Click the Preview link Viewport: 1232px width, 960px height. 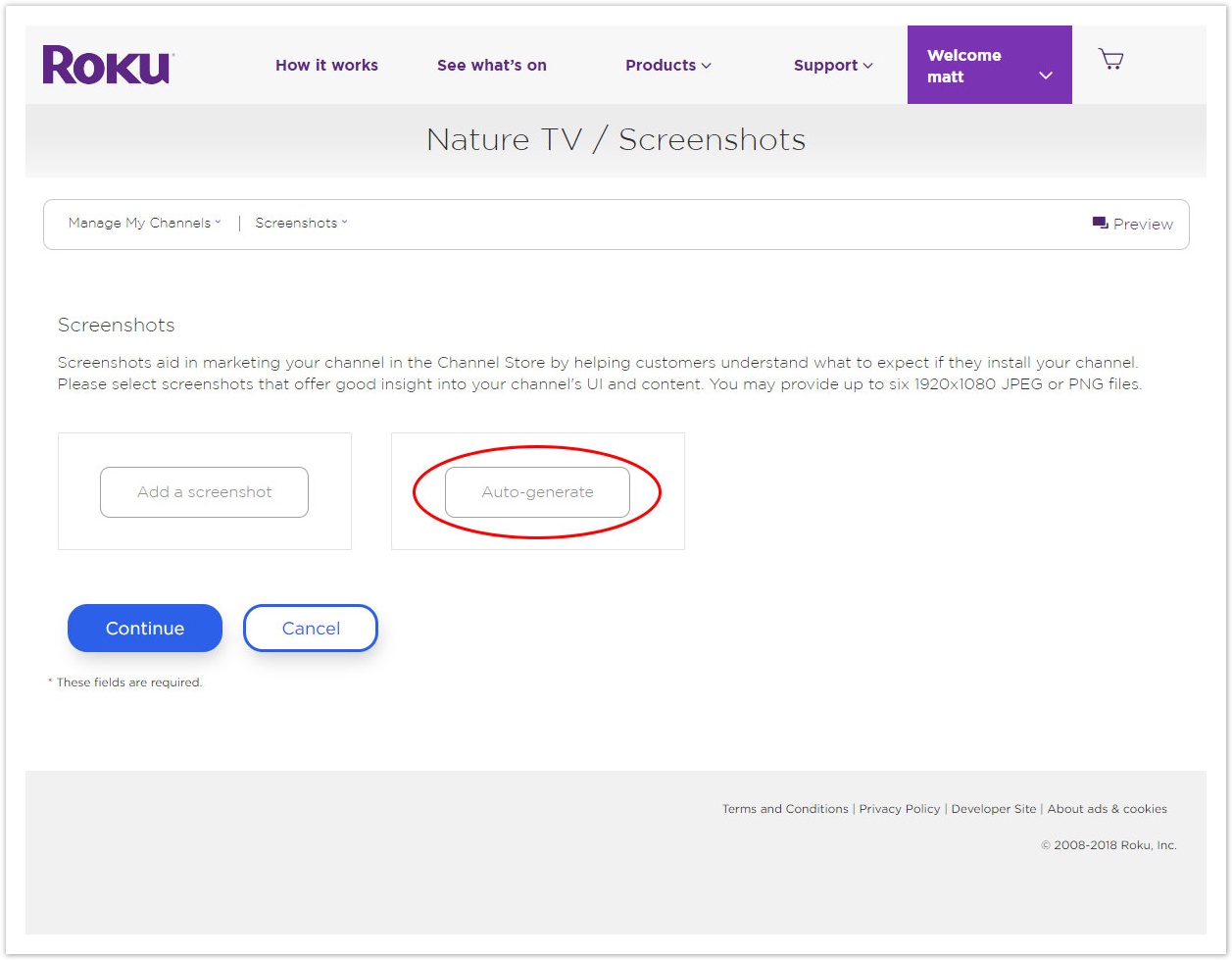click(x=1132, y=224)
